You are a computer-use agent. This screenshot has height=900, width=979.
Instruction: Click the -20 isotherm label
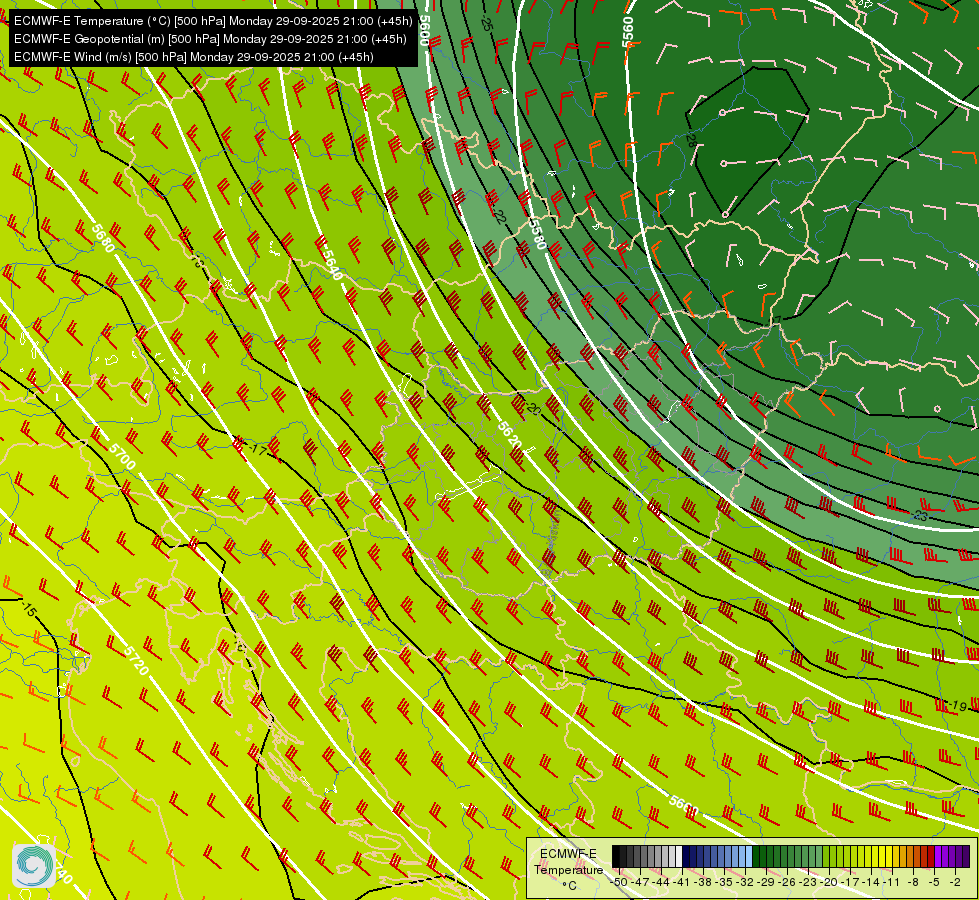pyautogui.click(x=533, y=408)
